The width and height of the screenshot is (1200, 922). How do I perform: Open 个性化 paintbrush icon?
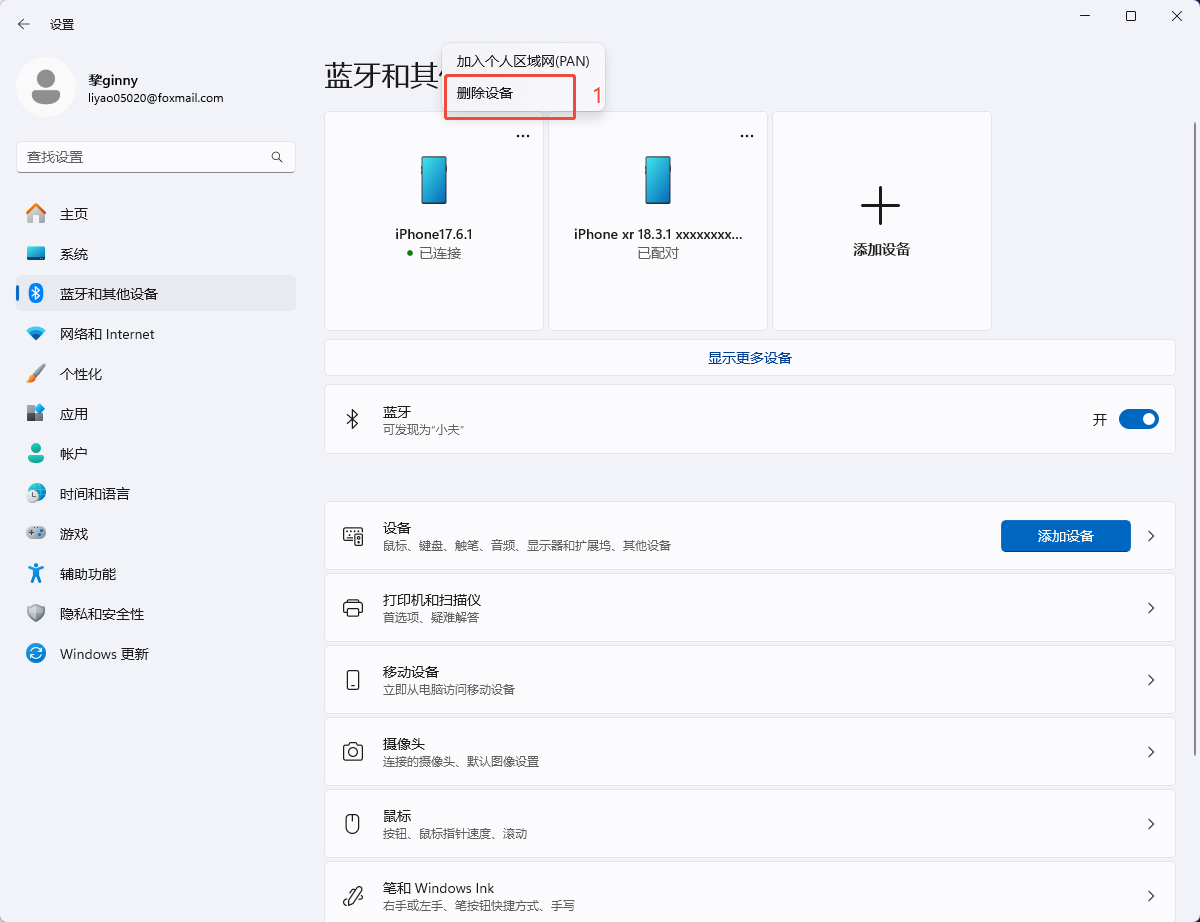(x=36, y=374)
